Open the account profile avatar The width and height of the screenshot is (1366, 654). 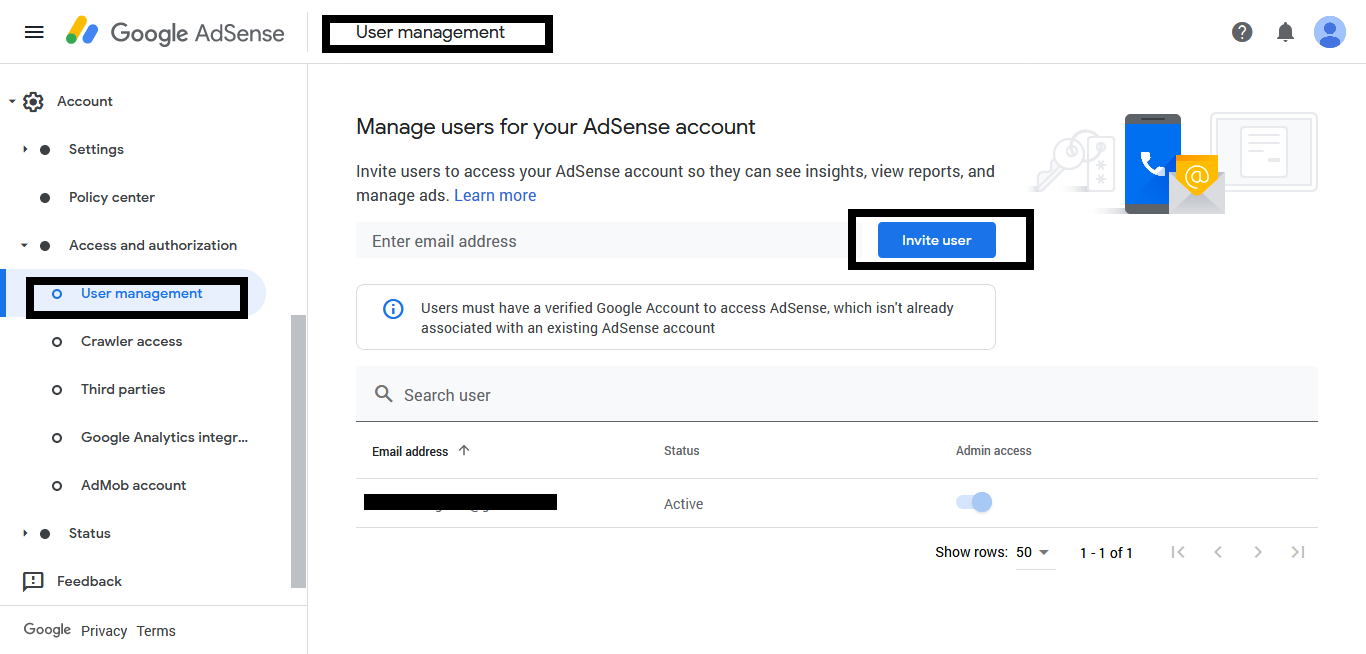(1329, 32)
